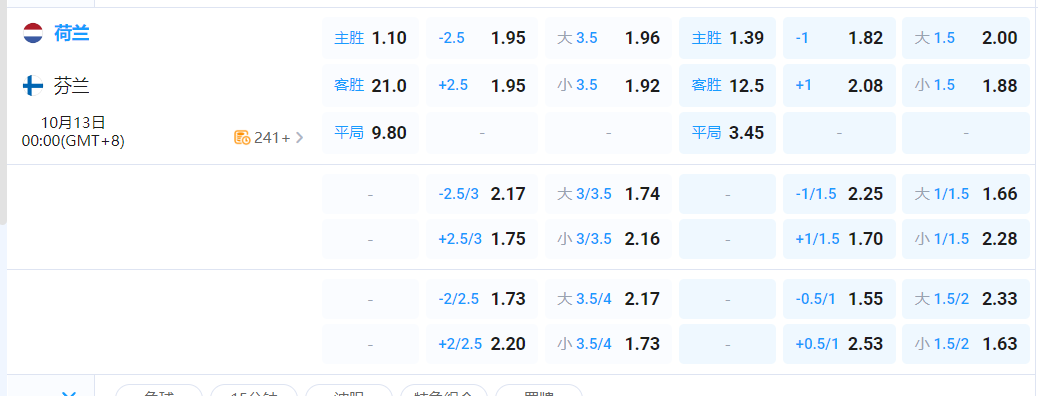
Task: Choose 大 1/1.5 at odds 1.66
Action: (x=966, y=194)
